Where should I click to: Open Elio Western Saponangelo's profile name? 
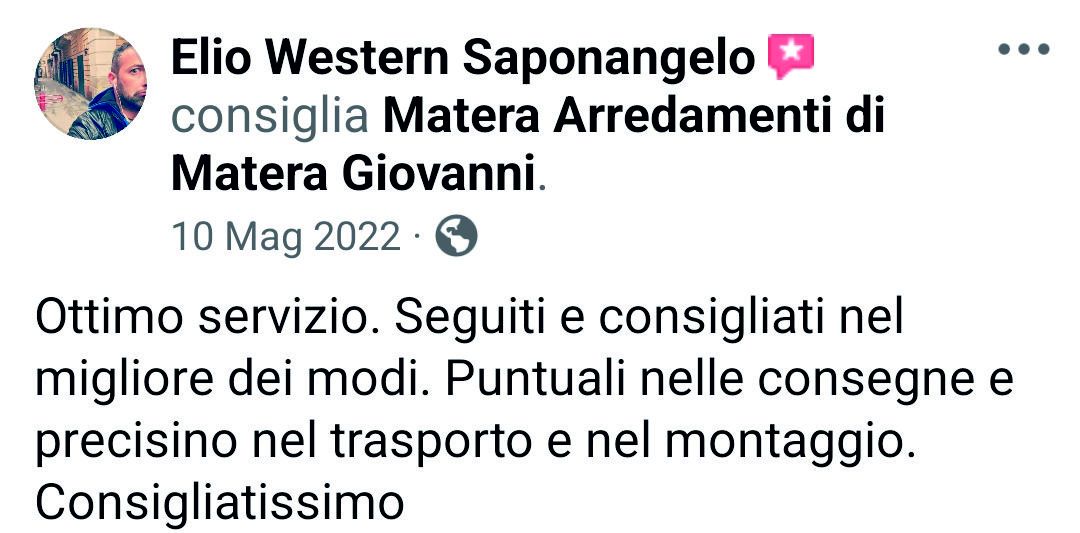point(463,58)
